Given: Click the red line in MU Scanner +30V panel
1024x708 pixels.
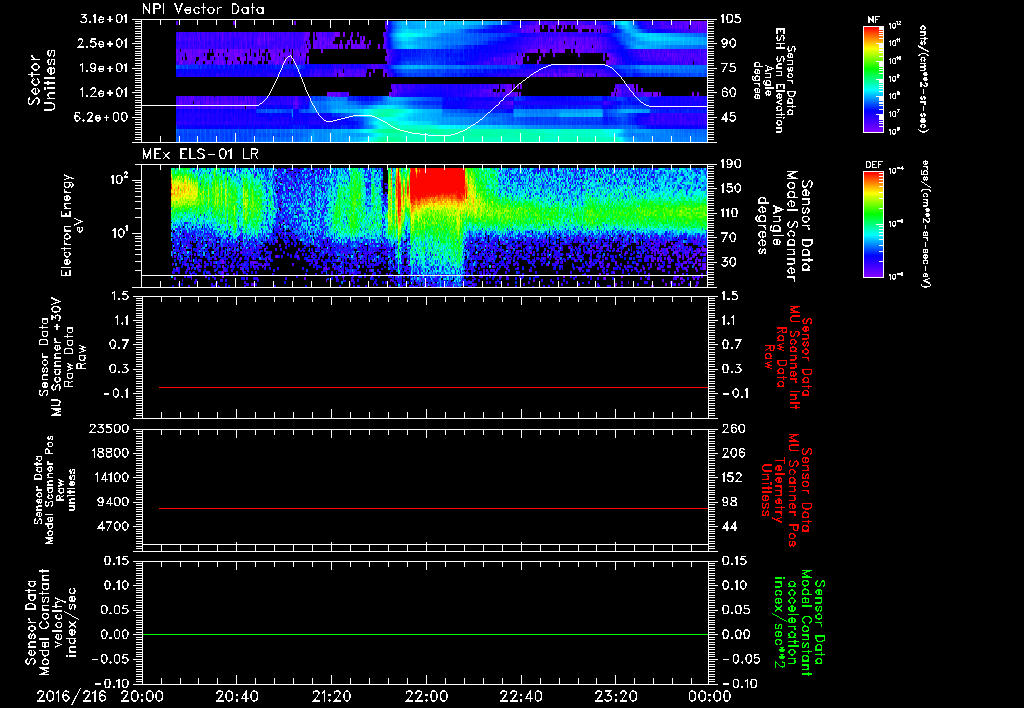Looking at the screenshot, I should [x=433, y=387].
